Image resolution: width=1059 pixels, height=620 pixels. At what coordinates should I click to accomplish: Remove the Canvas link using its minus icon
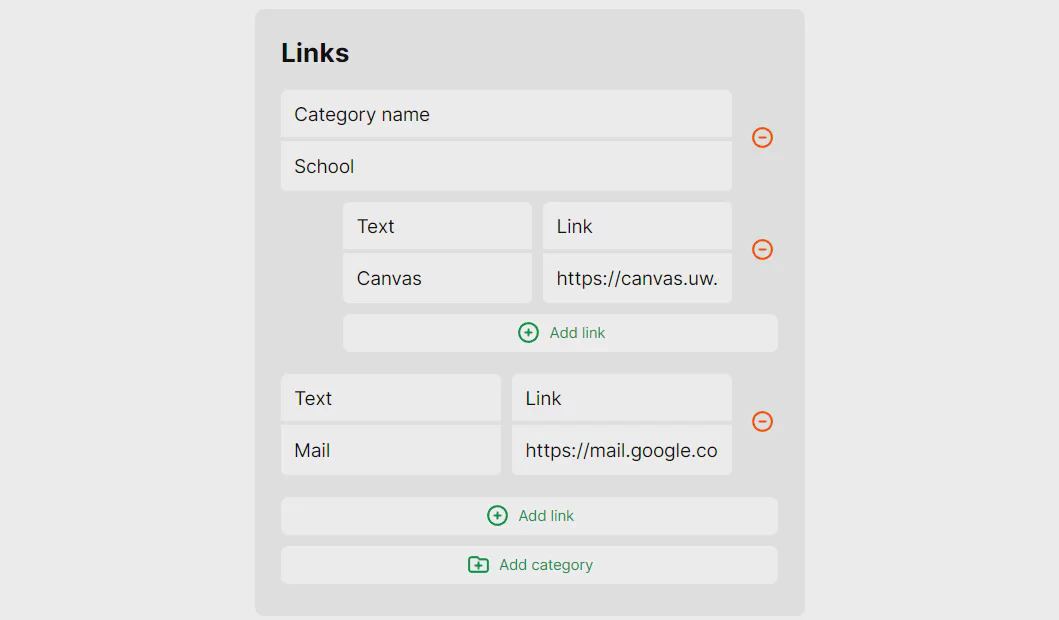(x=762, y=250)
